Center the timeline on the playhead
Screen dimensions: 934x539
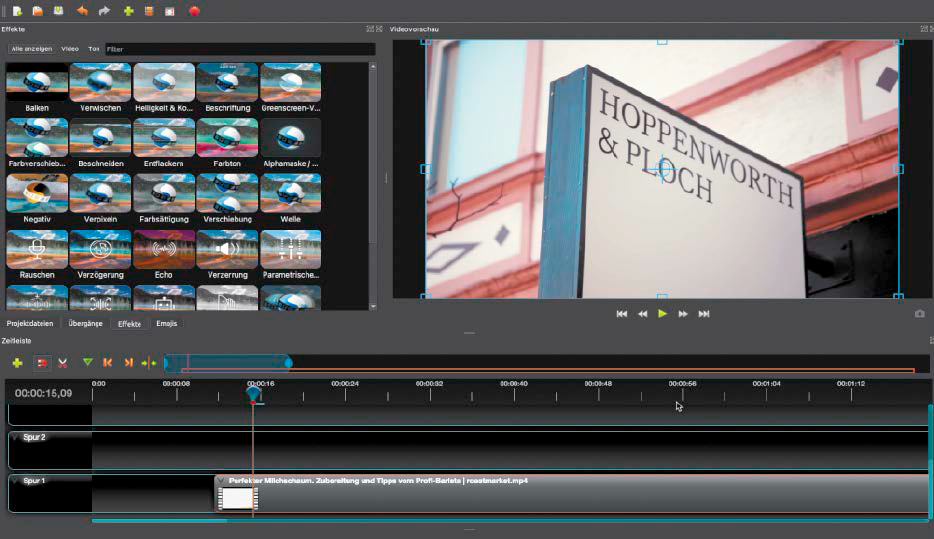[x=149, y=363]
